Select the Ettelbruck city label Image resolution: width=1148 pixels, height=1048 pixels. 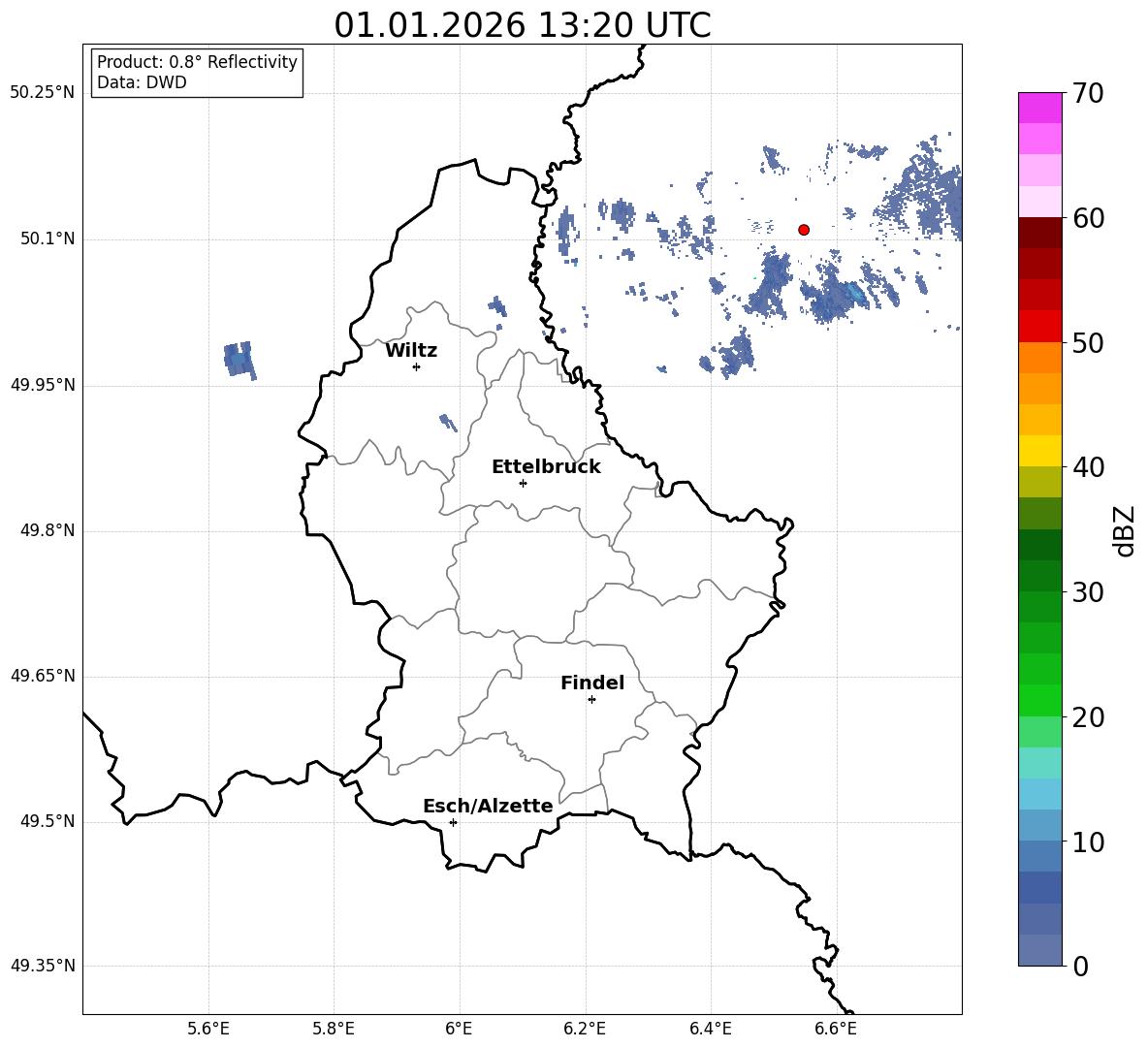546,467
